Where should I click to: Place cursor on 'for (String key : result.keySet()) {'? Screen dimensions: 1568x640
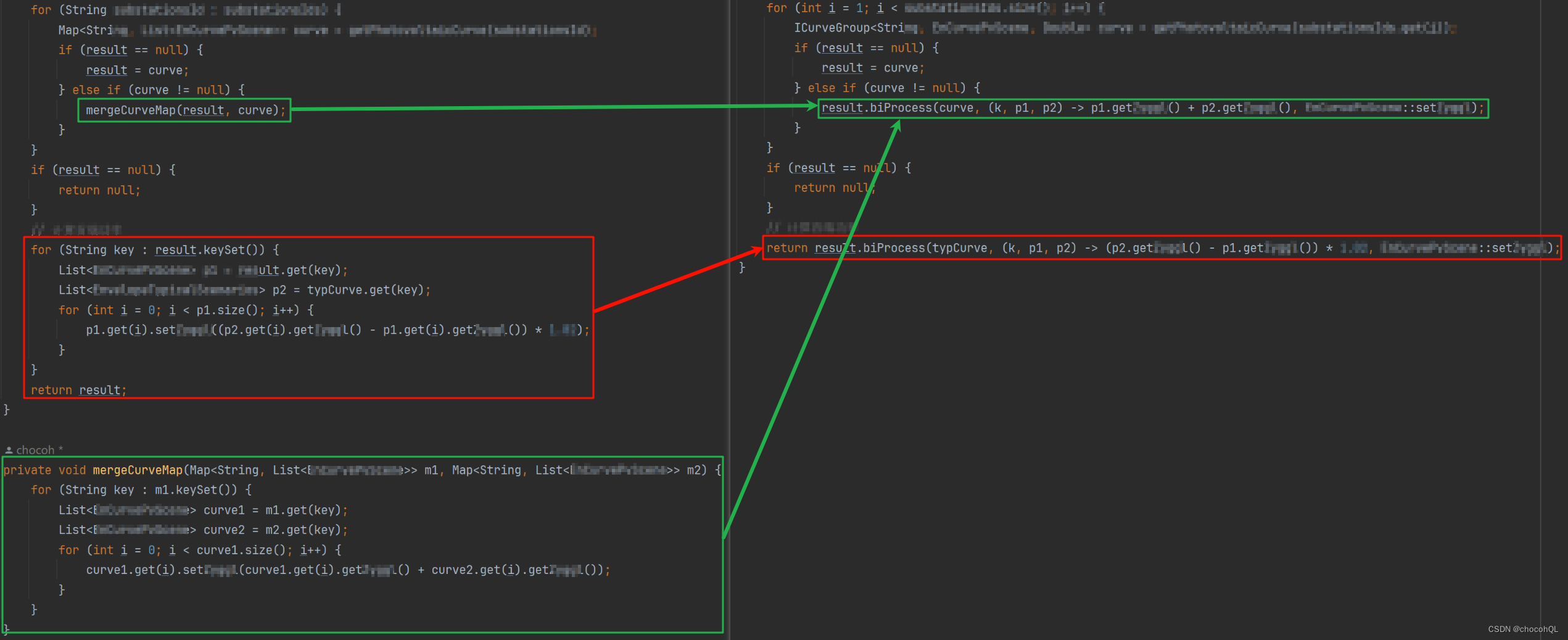(155, 250)
